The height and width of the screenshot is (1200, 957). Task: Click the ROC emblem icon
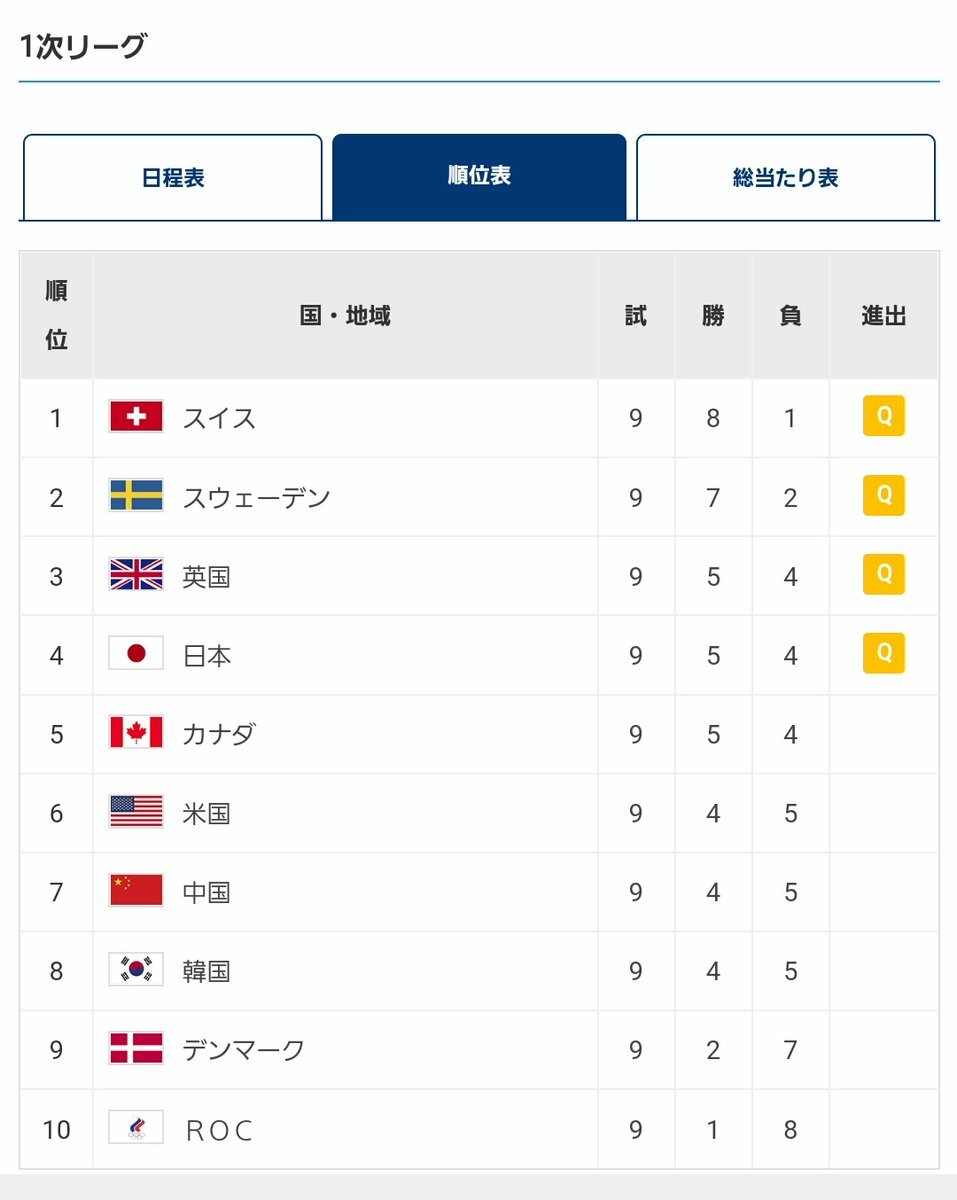[136, 1129]
